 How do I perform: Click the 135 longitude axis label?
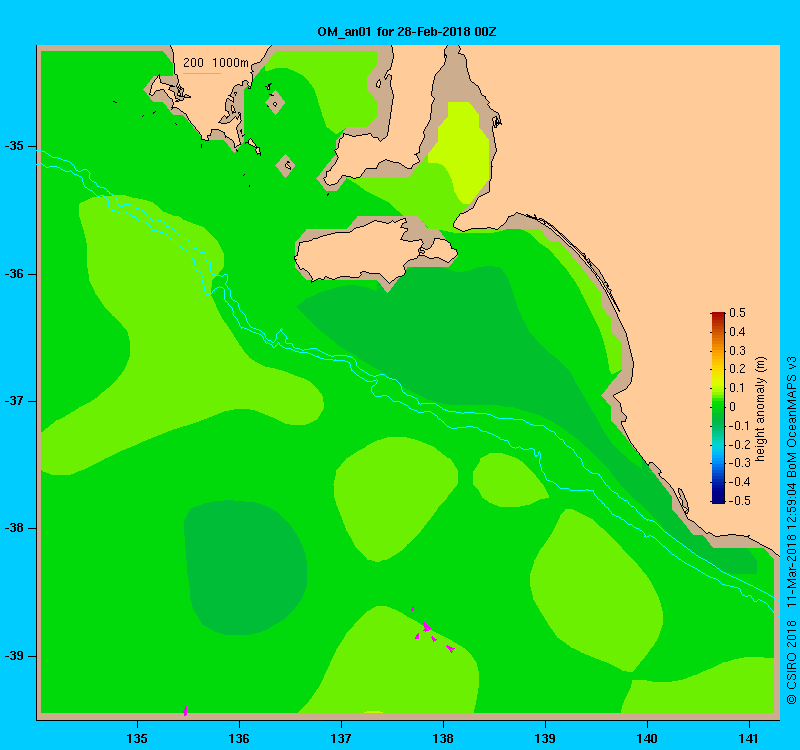coord(137,738)
